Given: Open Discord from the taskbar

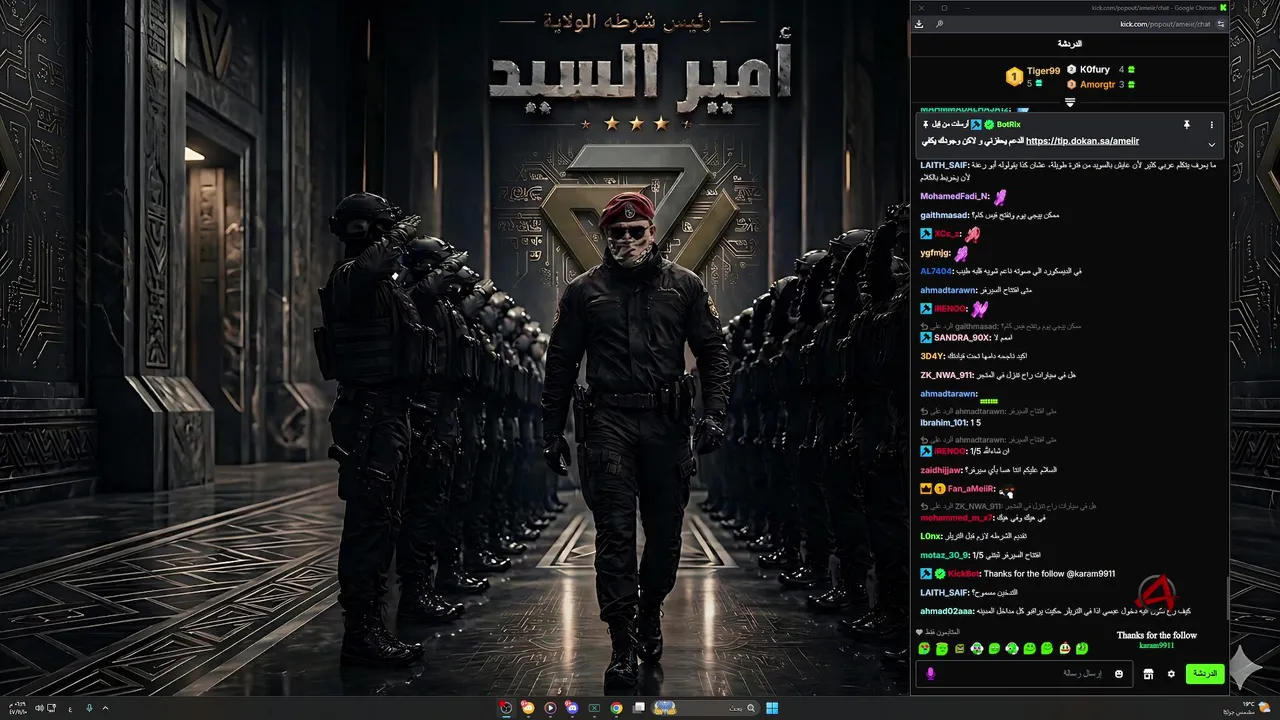Looking at the screenshot, I should [x=572, y=708].
